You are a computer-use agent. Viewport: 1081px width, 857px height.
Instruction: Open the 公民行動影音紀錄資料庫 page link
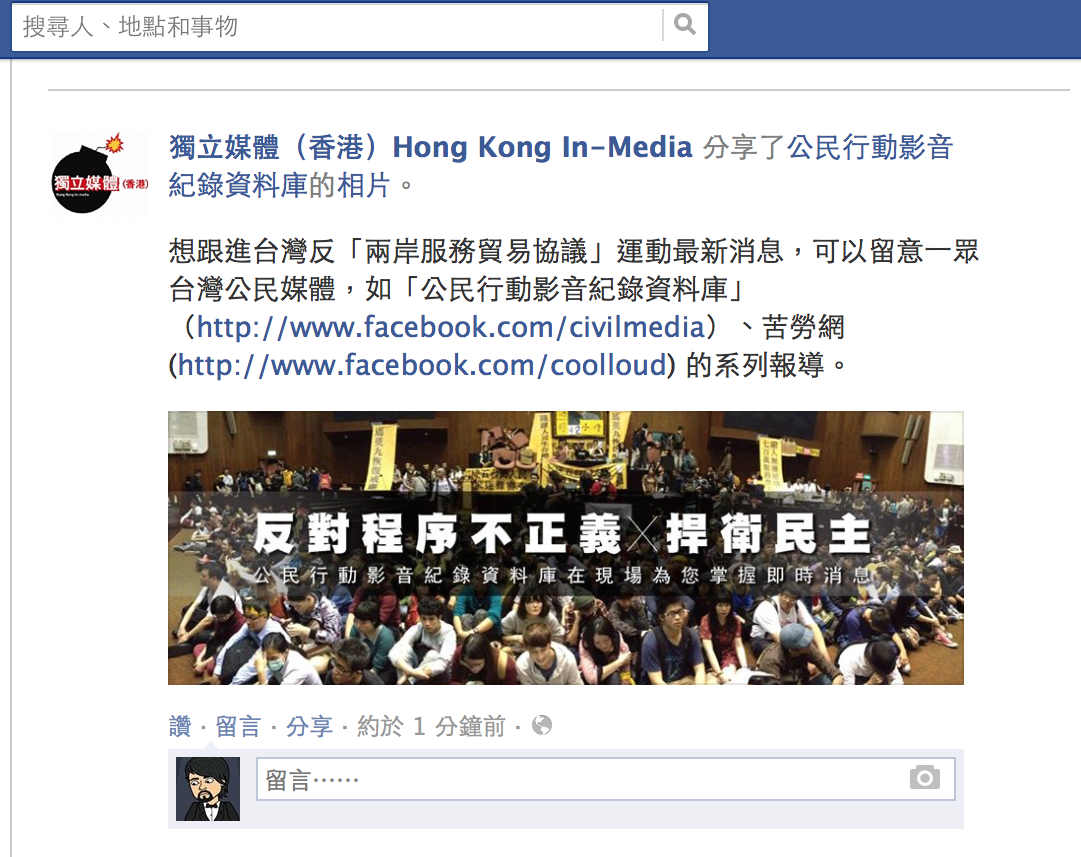coord(560,166)
